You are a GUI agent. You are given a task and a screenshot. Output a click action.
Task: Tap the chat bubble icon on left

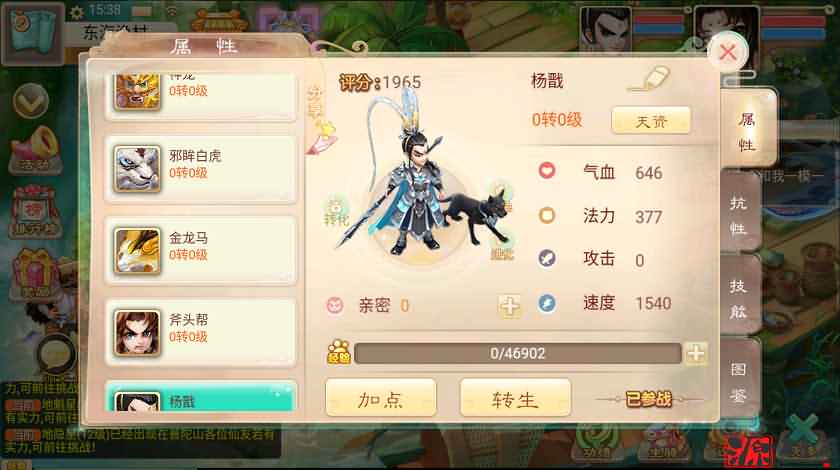pyautogui.click(x=56, y=355)
